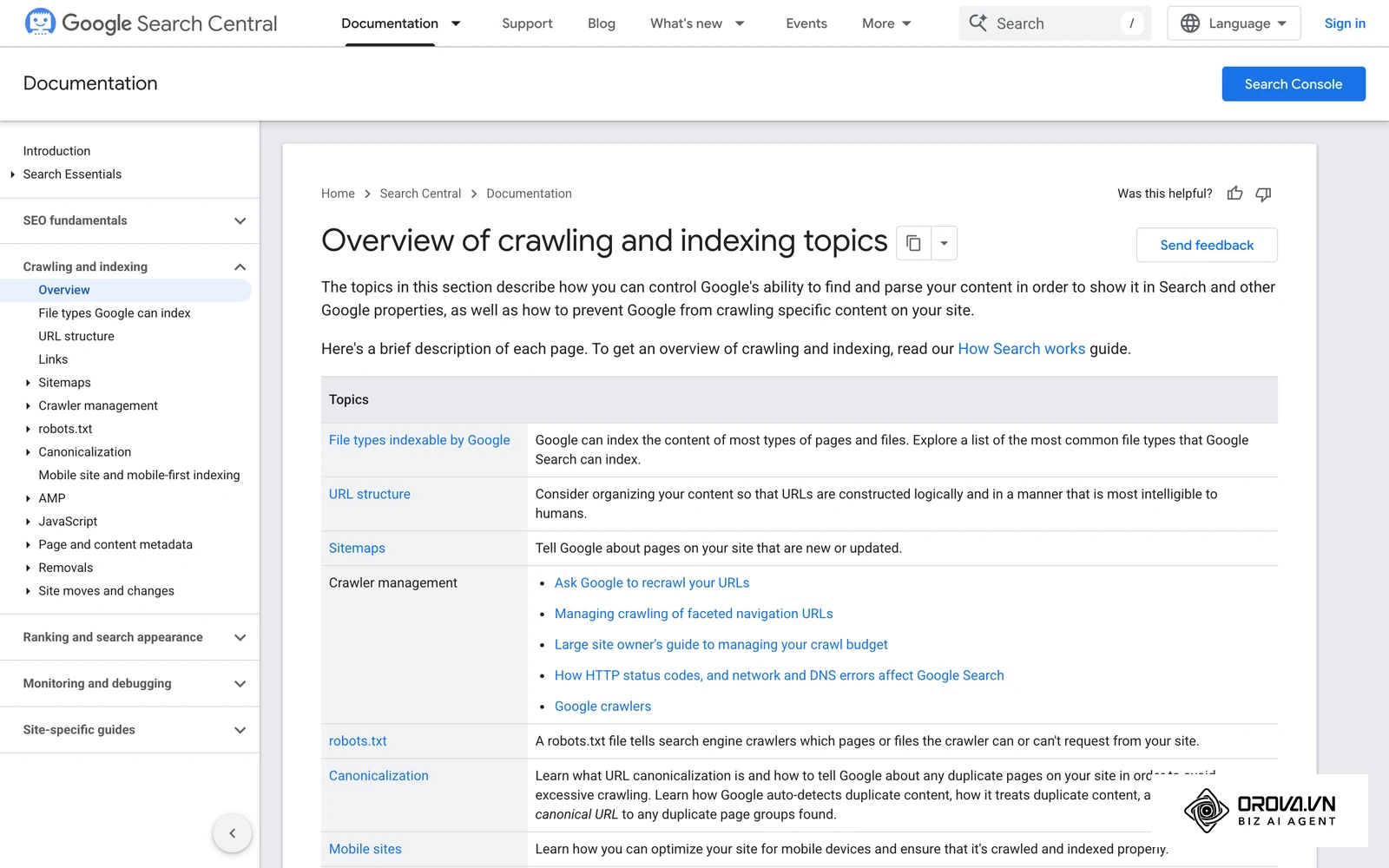Expand Crawler management in sidebar
This screenshot has width=1389, height=868.
28,405
